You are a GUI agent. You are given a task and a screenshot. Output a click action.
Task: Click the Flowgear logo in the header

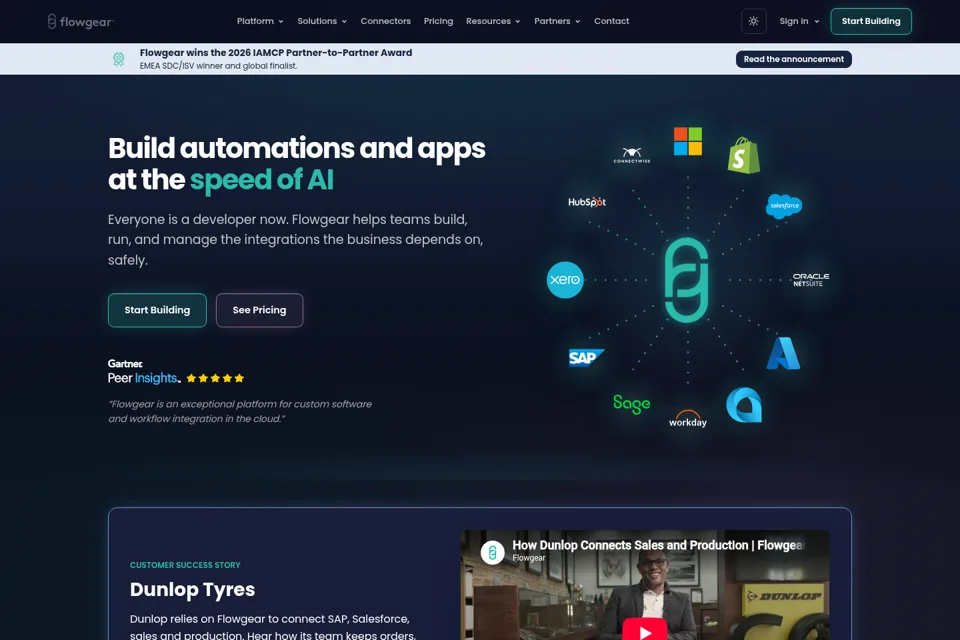pyautogui.click(x=80, y=21)
